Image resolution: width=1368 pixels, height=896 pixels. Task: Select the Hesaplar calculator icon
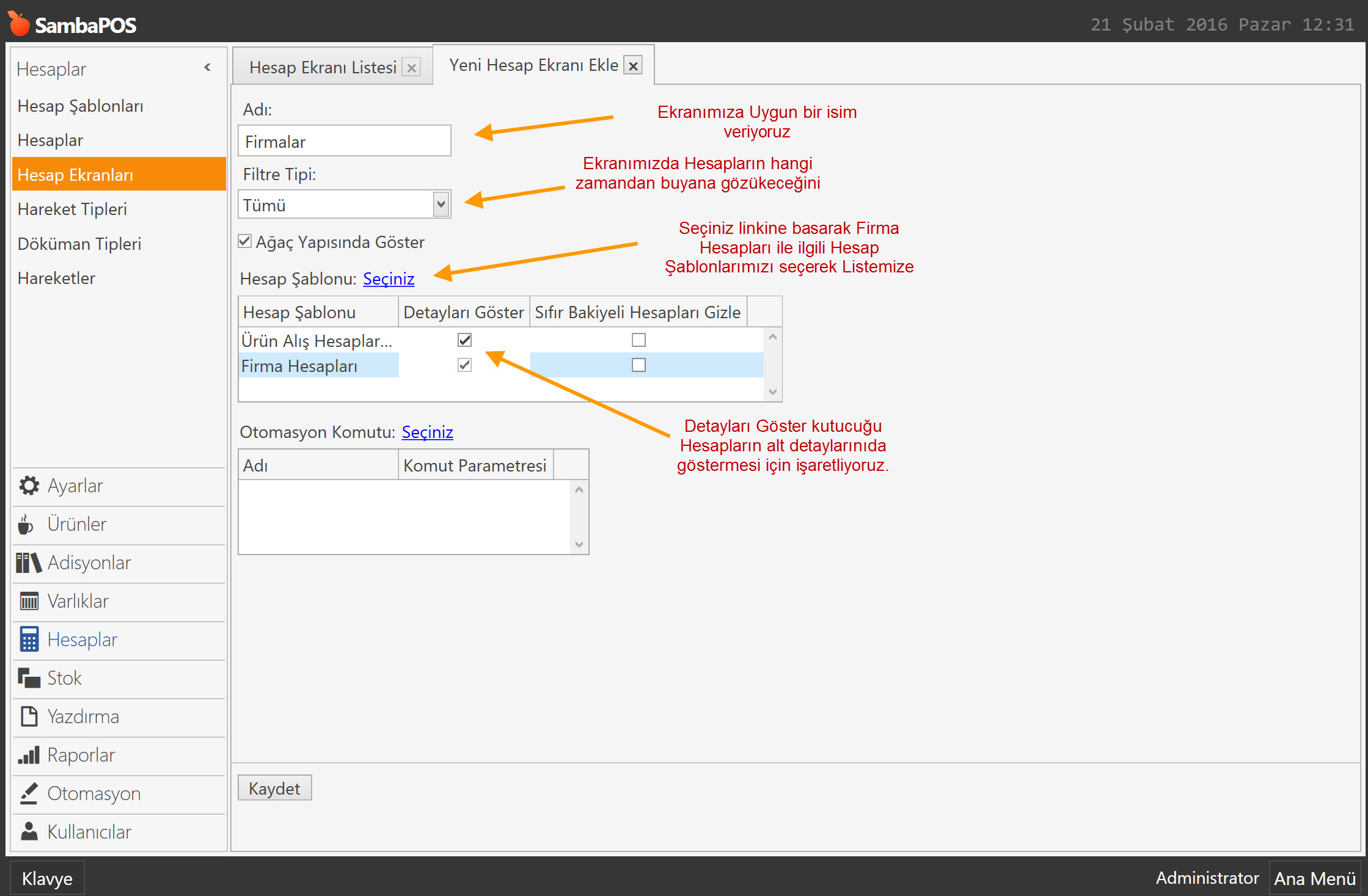tap(29, 639)
